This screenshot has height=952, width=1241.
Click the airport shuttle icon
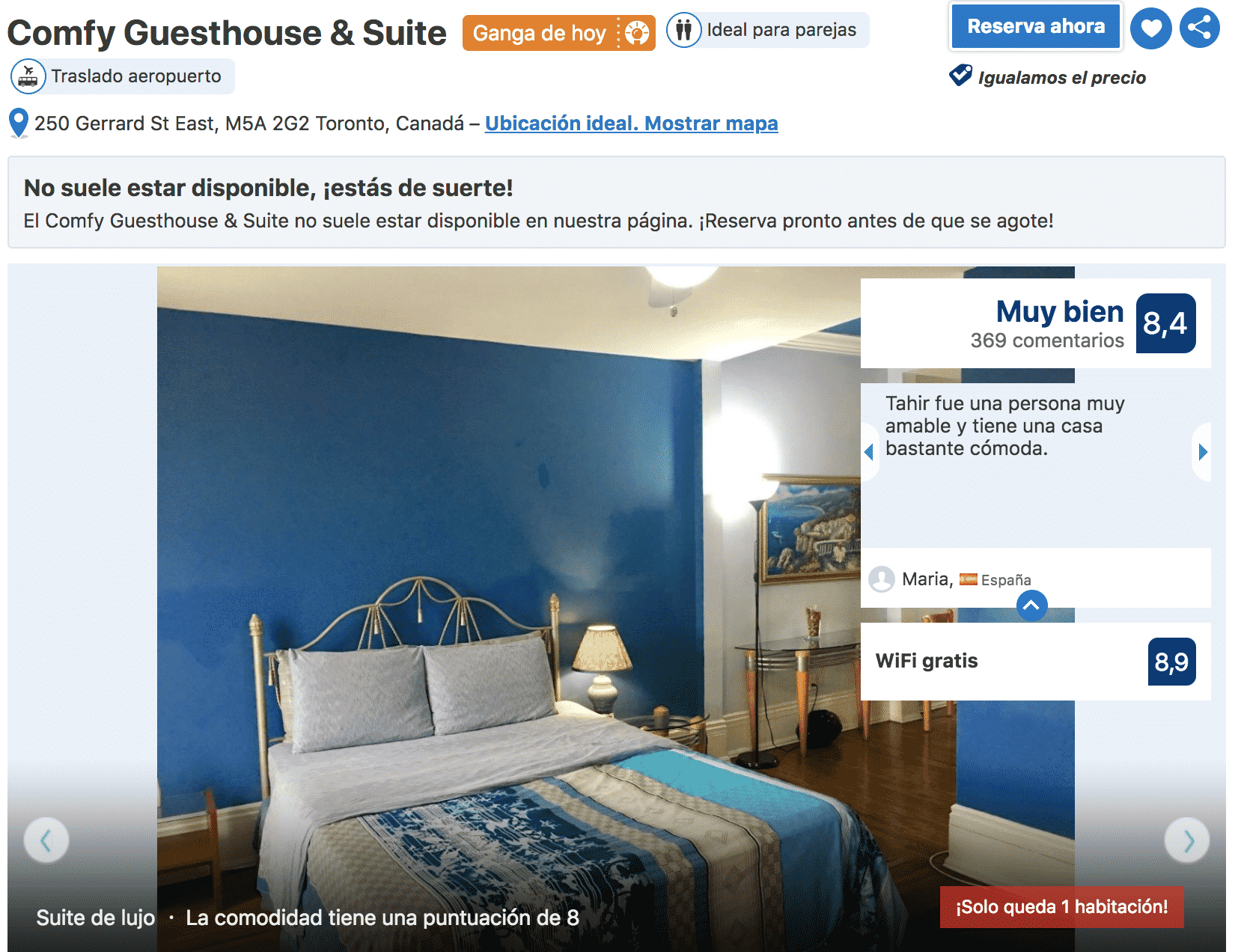pos(28,76)
